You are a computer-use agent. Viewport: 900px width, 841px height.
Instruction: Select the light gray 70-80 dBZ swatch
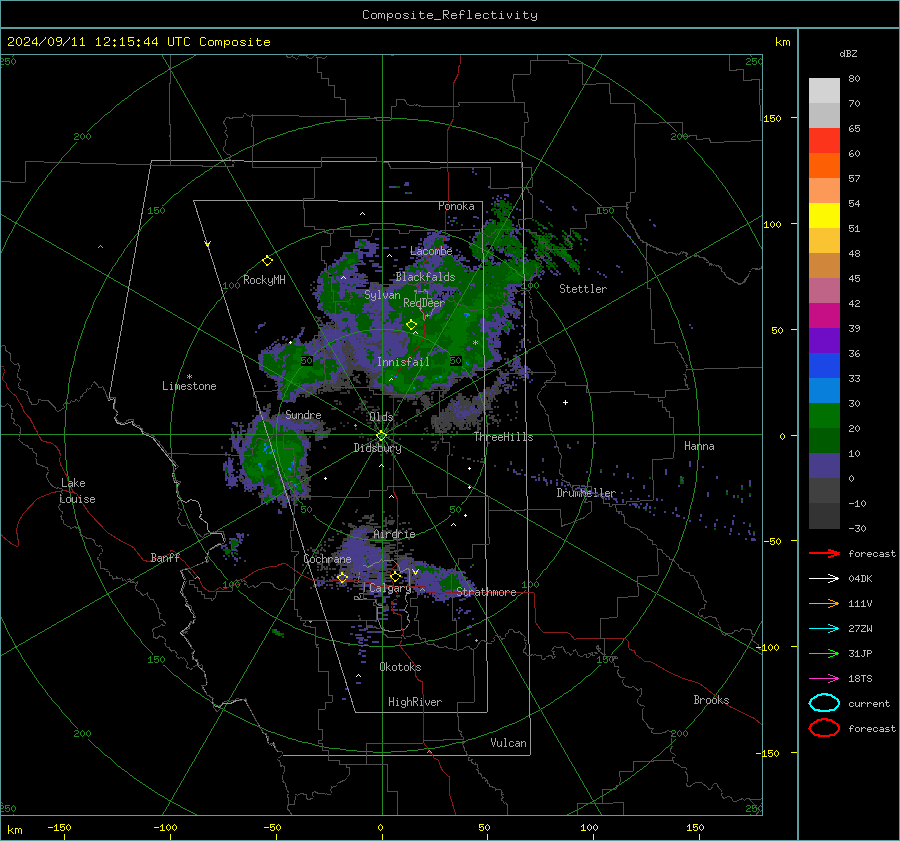pyautogui.click(x=824, y=91)
